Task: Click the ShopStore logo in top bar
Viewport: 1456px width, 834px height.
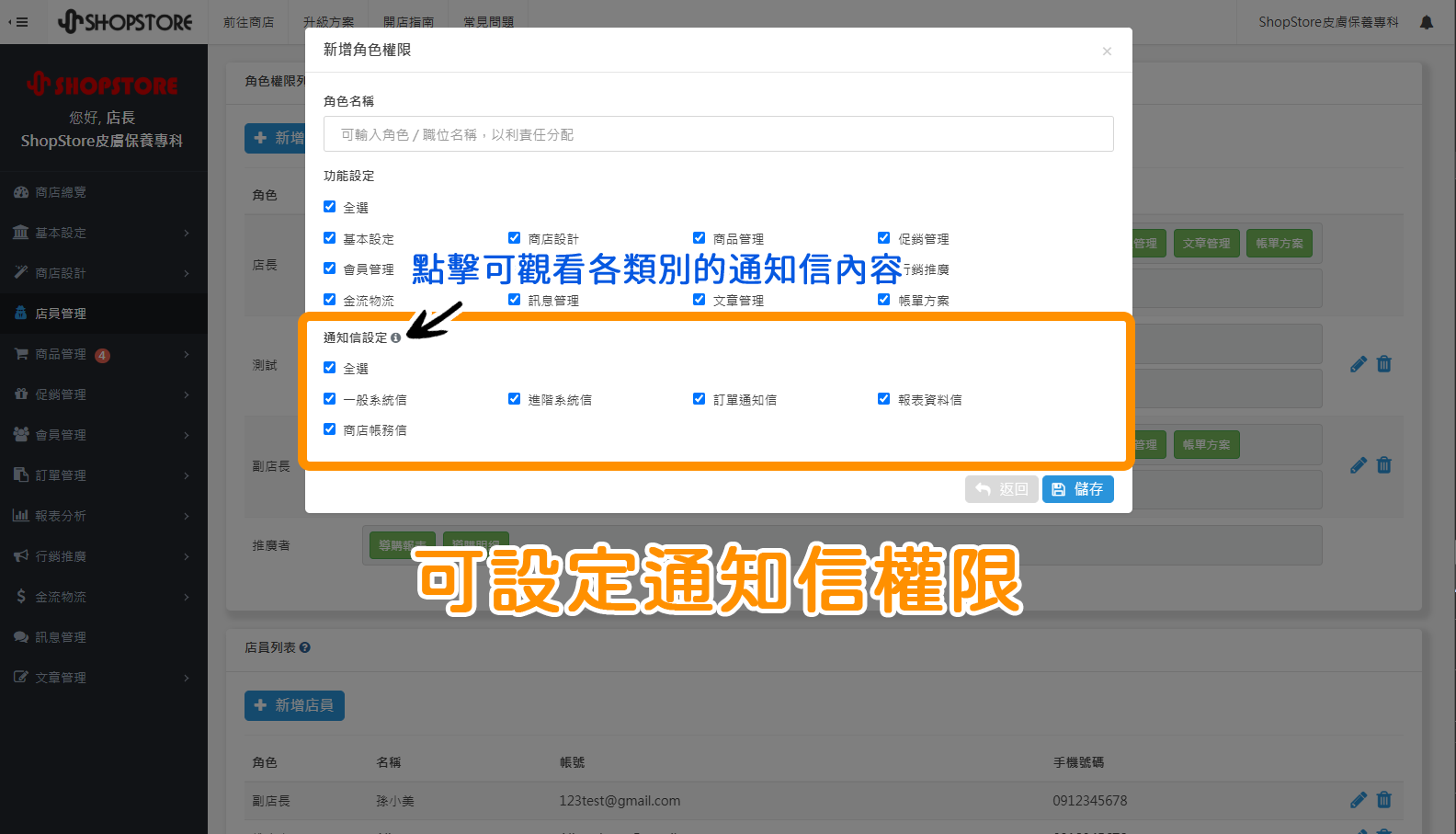Action: [125, 21]
